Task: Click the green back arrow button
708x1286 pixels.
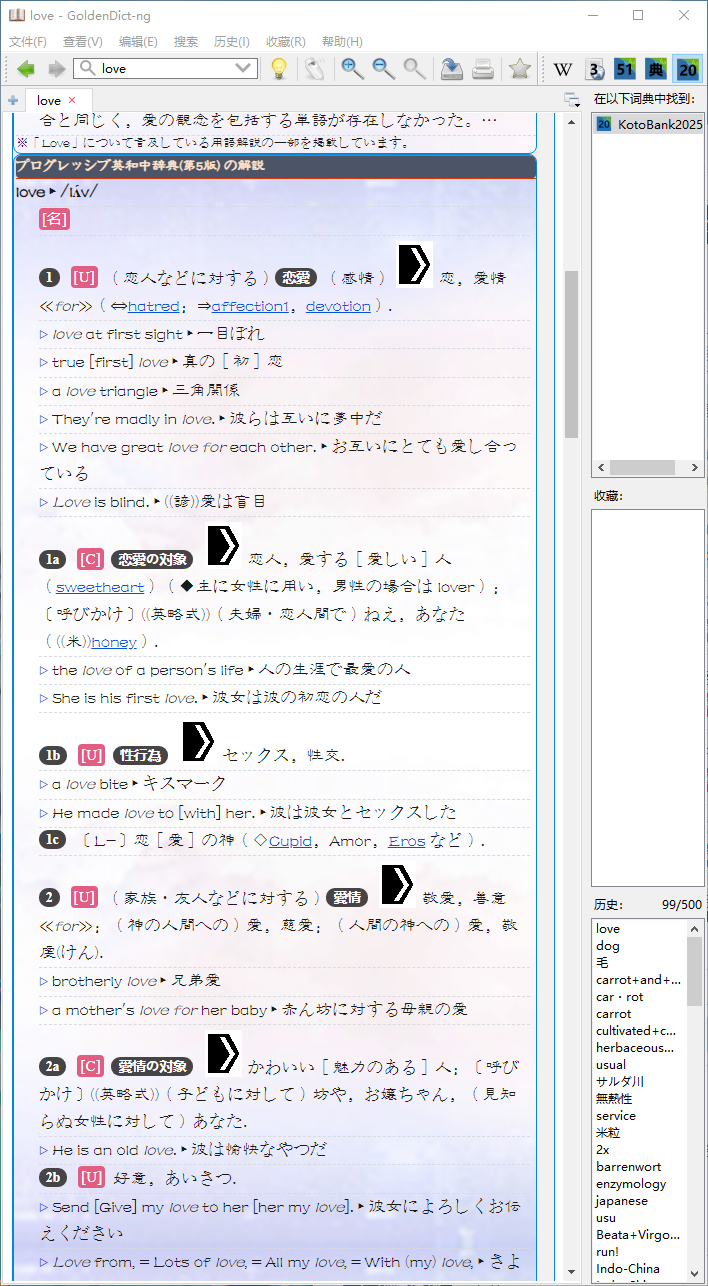Action: click(26, 69)
